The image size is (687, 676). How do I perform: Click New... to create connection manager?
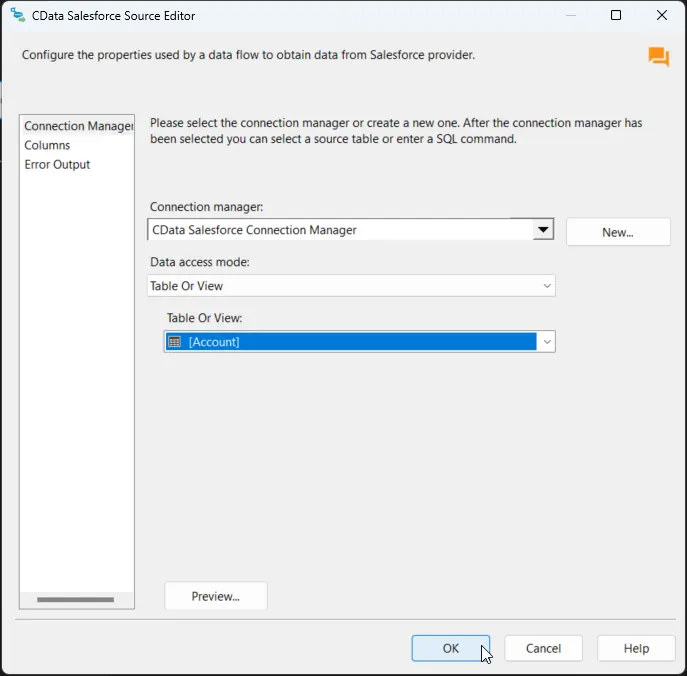tap(618, 232)
